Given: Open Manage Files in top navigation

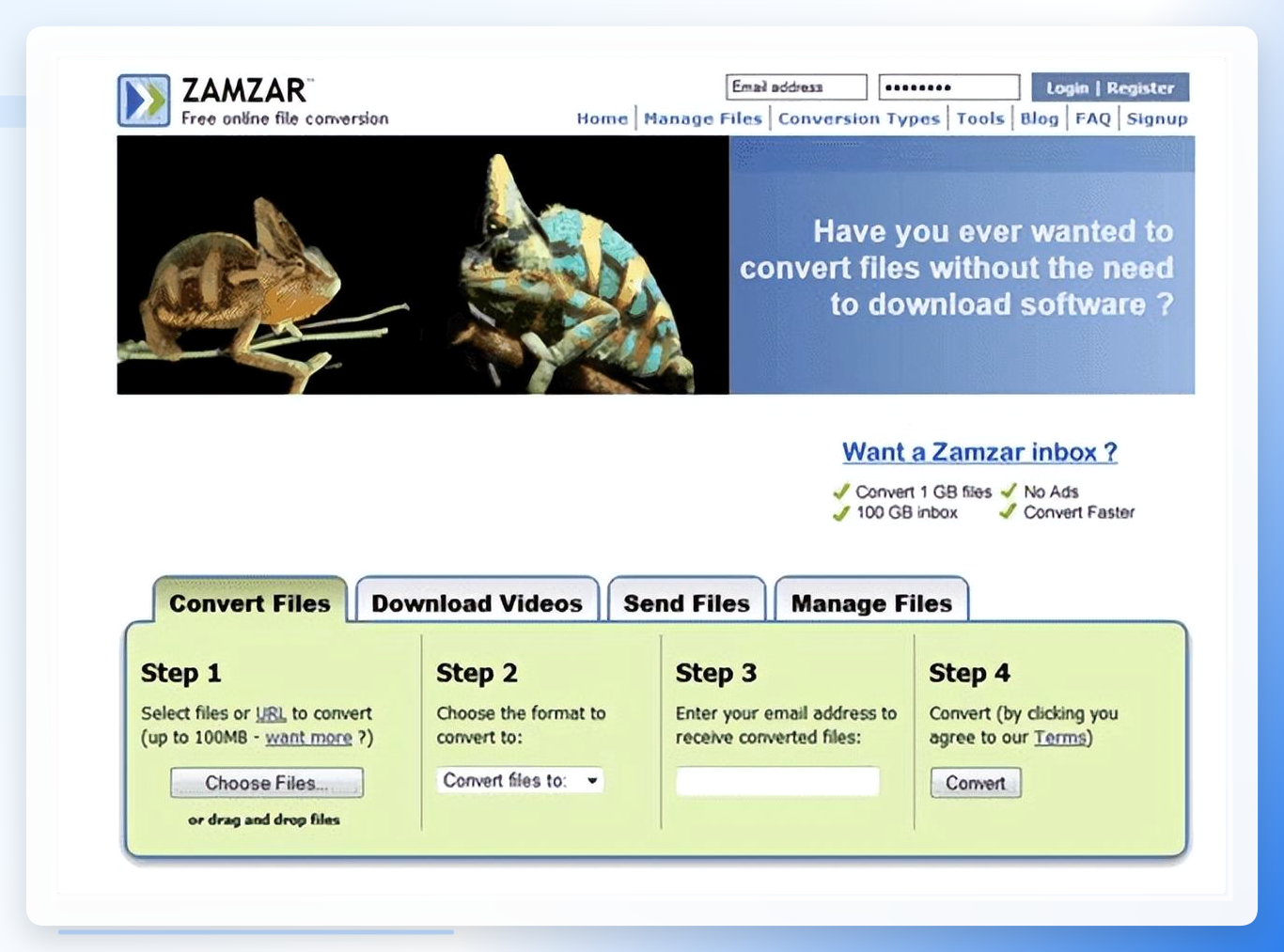Looking at the screenshot, I should [x=703, y=118].
